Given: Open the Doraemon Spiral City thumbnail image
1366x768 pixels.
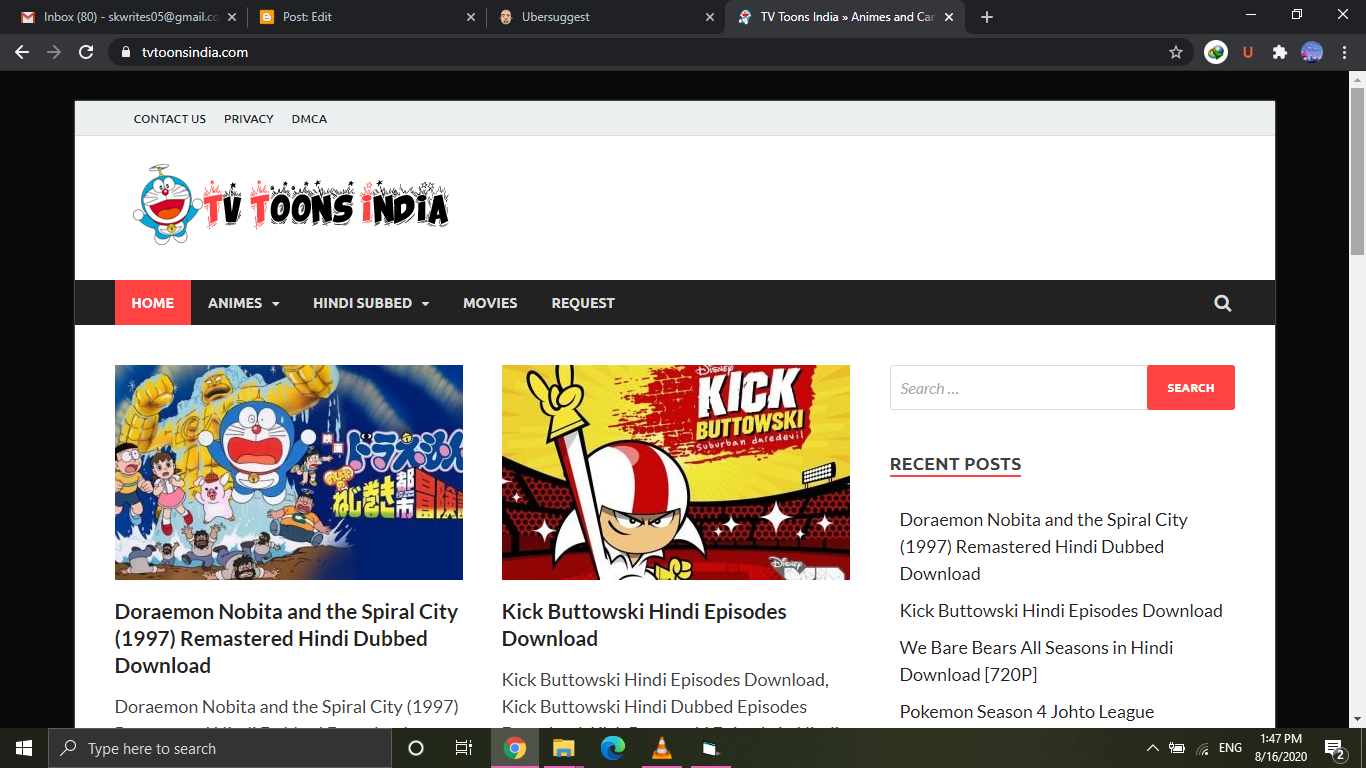Looking at the screenshot, I should pyautogui.click(x=289, y=472).
